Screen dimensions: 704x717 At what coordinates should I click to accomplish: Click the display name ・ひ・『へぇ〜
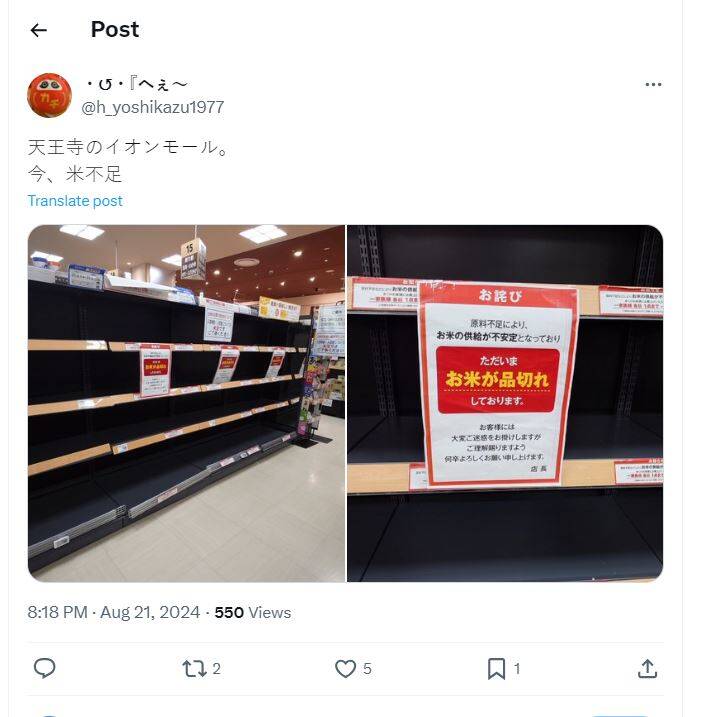[137, 85]
